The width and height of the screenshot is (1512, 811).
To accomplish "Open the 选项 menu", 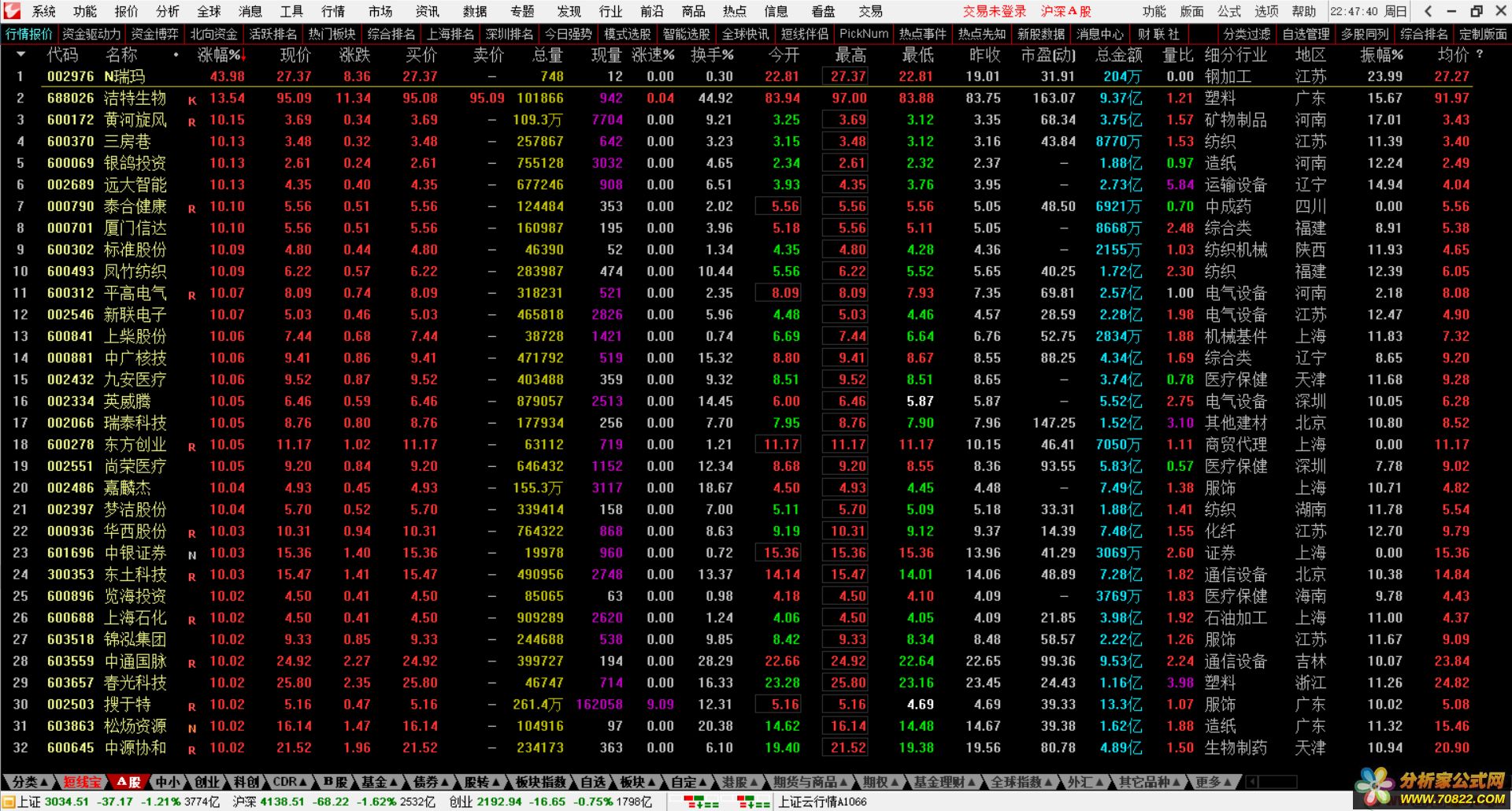I will click(1266, 11).
